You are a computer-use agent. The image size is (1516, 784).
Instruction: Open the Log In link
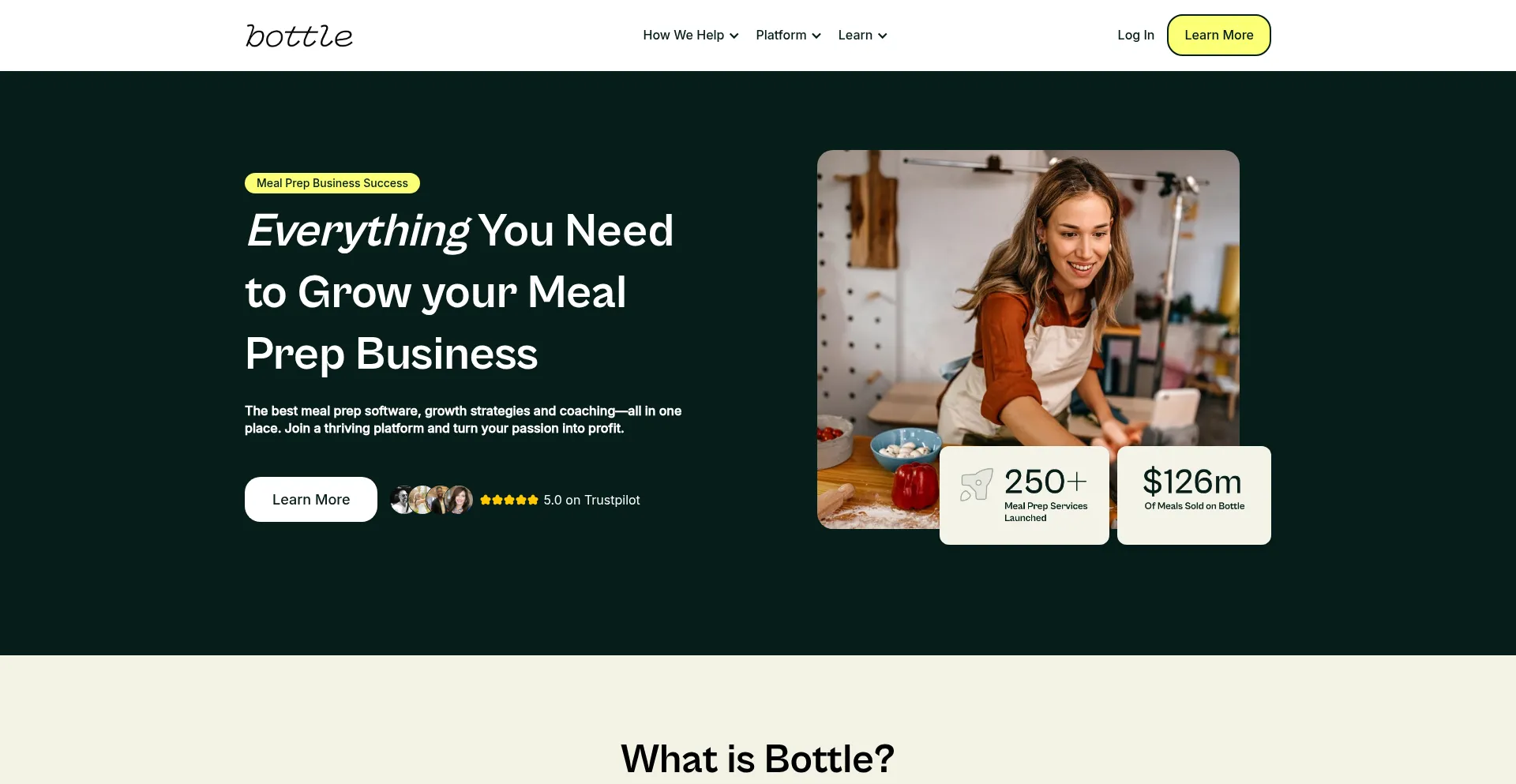click(x=1135, y=36)
